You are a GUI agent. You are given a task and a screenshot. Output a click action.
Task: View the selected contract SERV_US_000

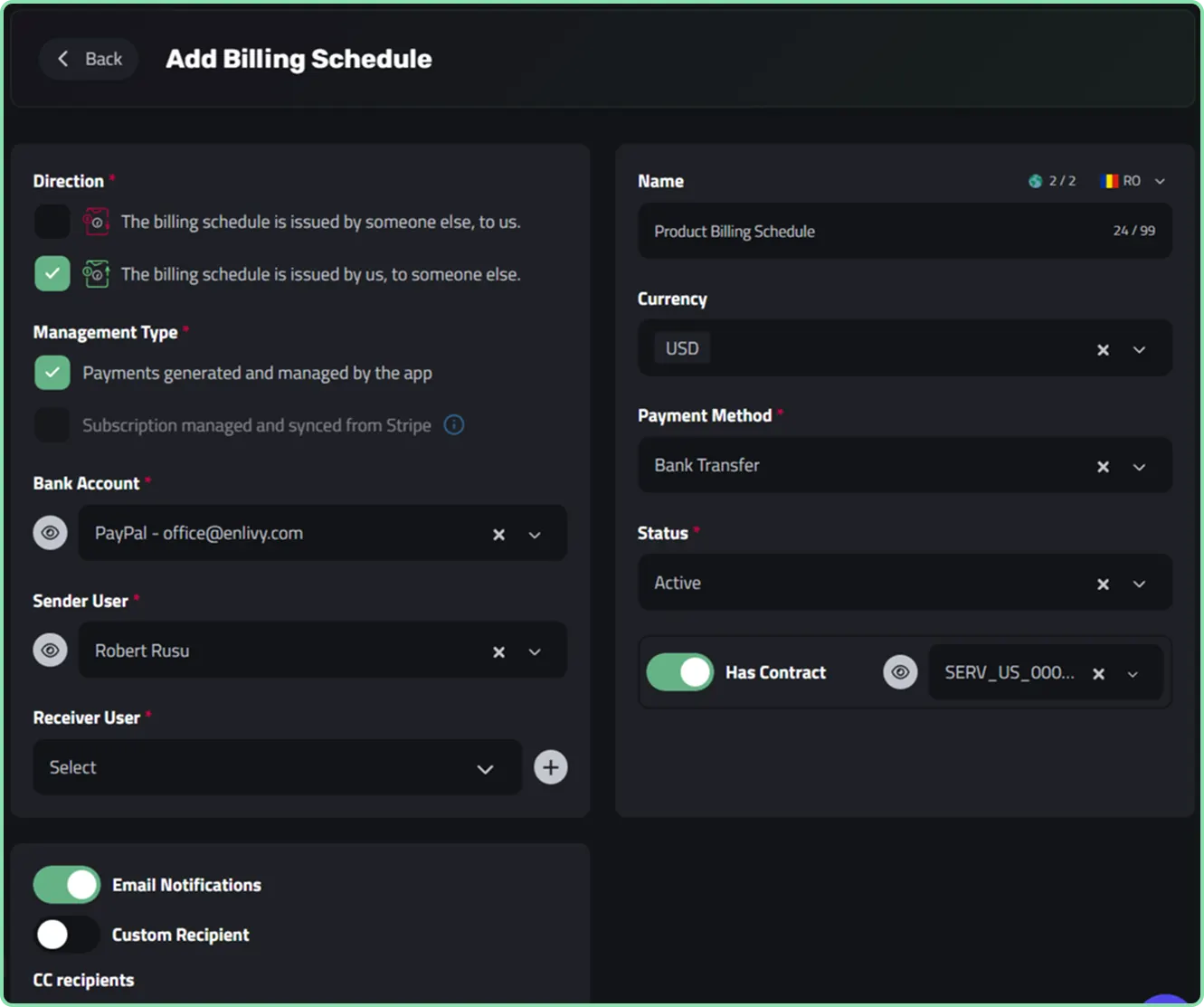(900, 672)
